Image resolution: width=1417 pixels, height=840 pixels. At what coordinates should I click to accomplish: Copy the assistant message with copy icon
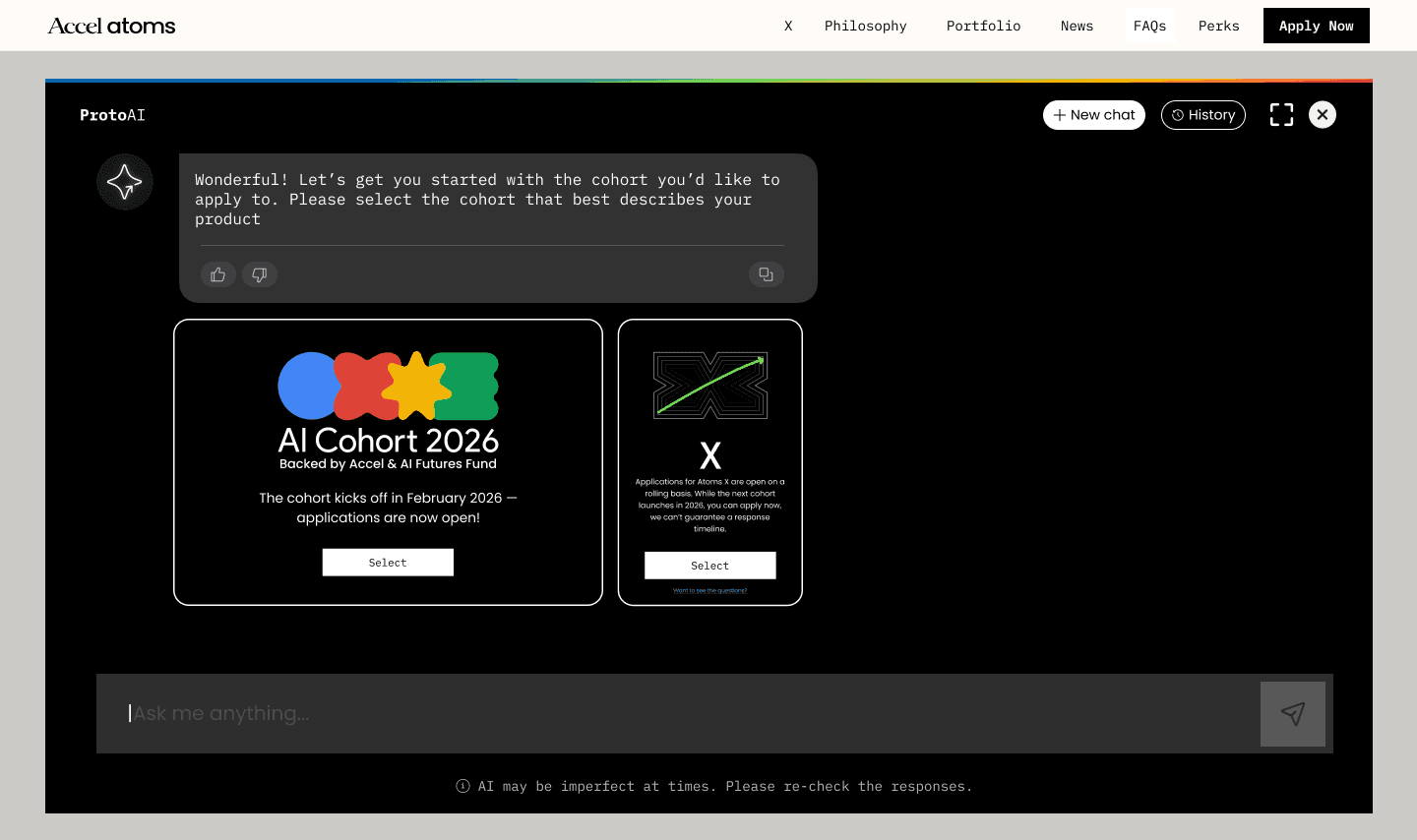coord(766,274)
